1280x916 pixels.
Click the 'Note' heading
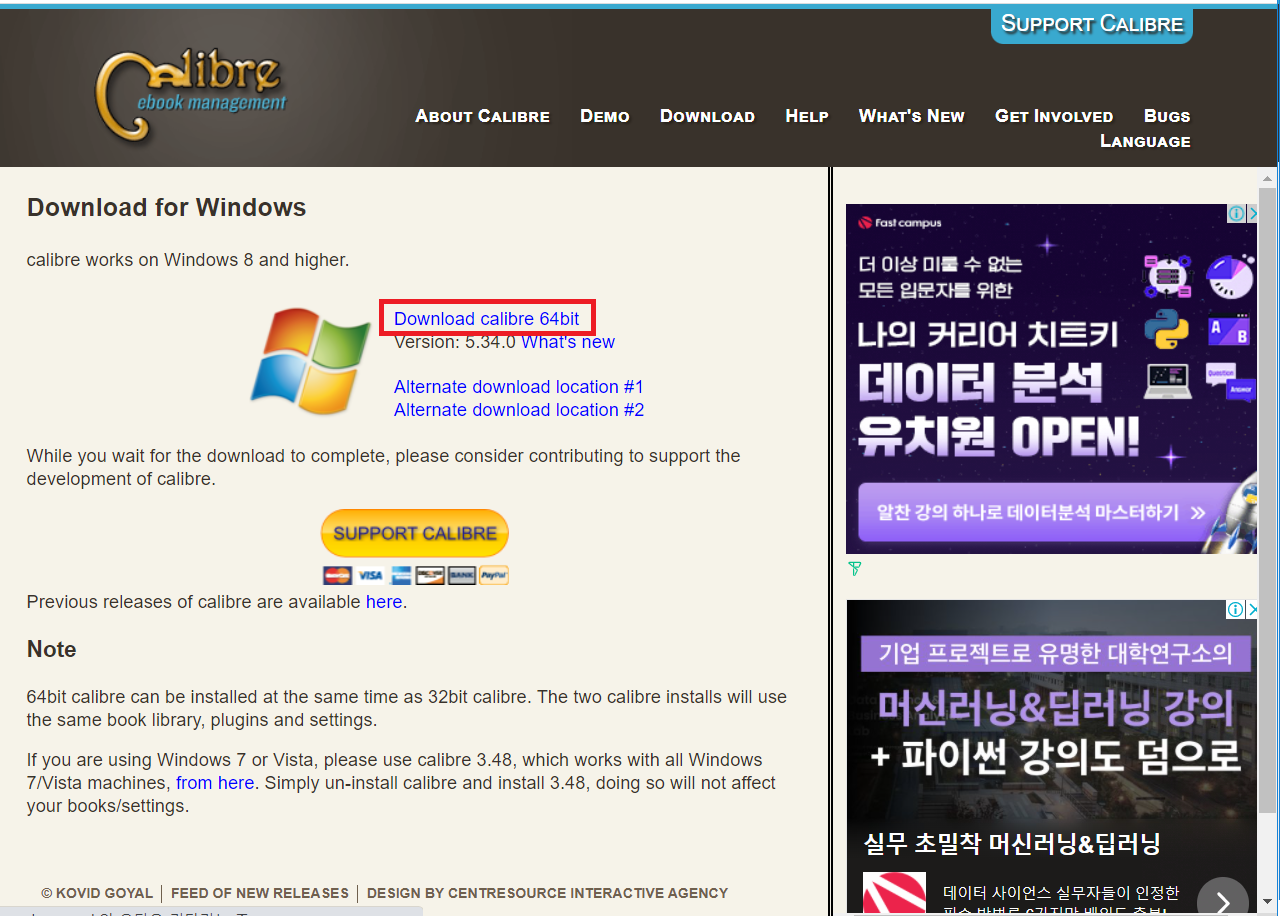[52, 650]
